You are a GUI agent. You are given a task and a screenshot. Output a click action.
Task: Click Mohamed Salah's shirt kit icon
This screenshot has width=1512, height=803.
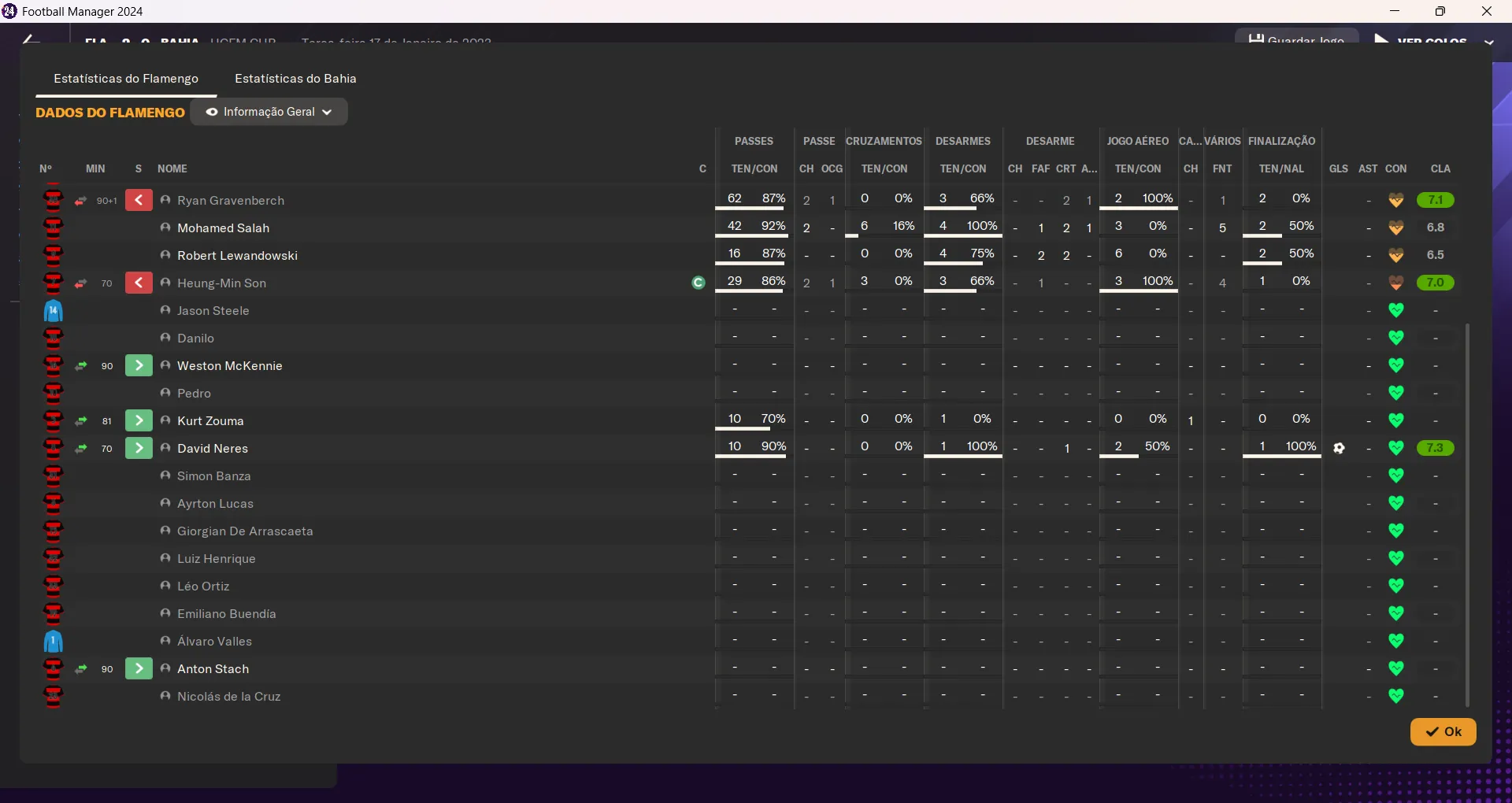click(x=53, y=228)
